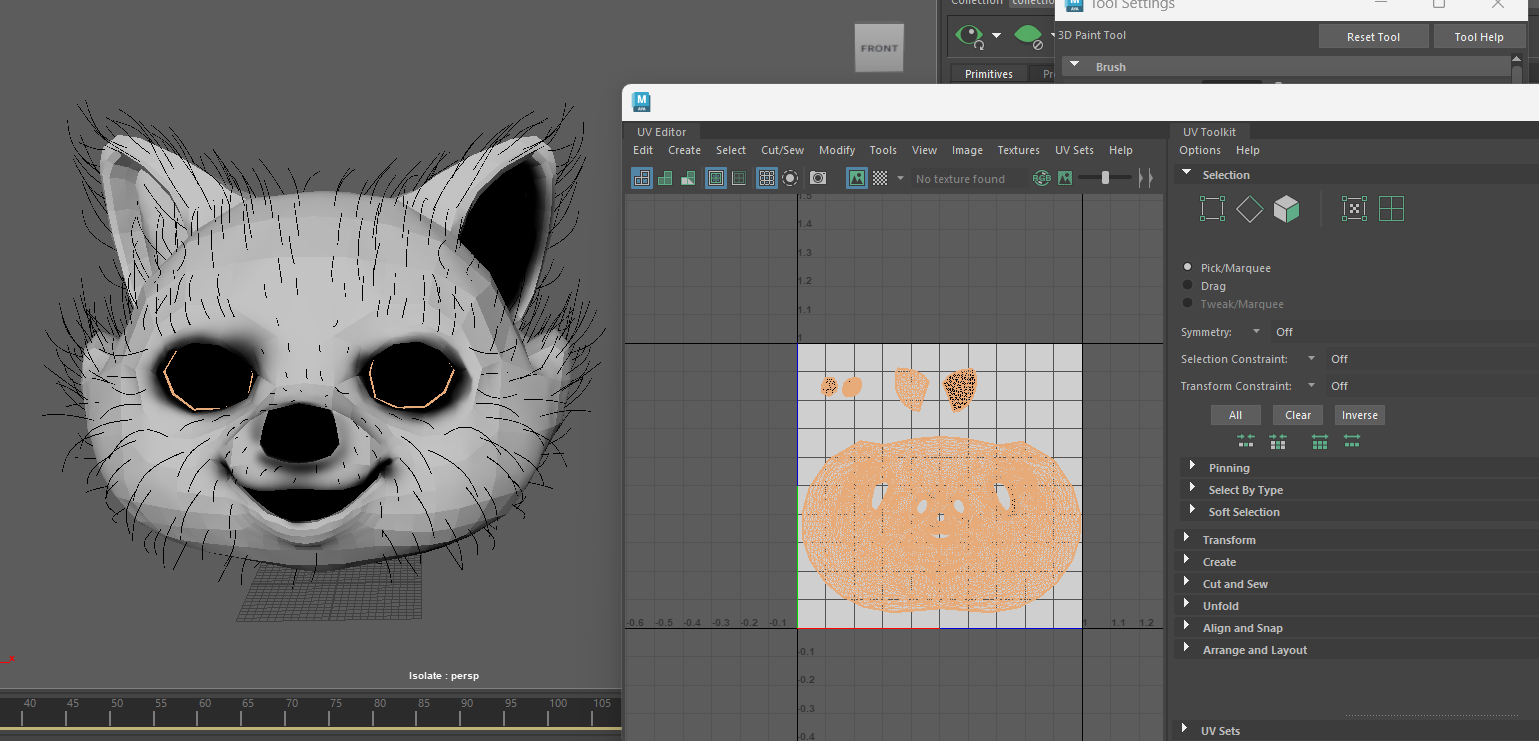Select the Pick/Marquee radio button
This screenshot has width=1539, height=741.
(x=1187, y=267)
